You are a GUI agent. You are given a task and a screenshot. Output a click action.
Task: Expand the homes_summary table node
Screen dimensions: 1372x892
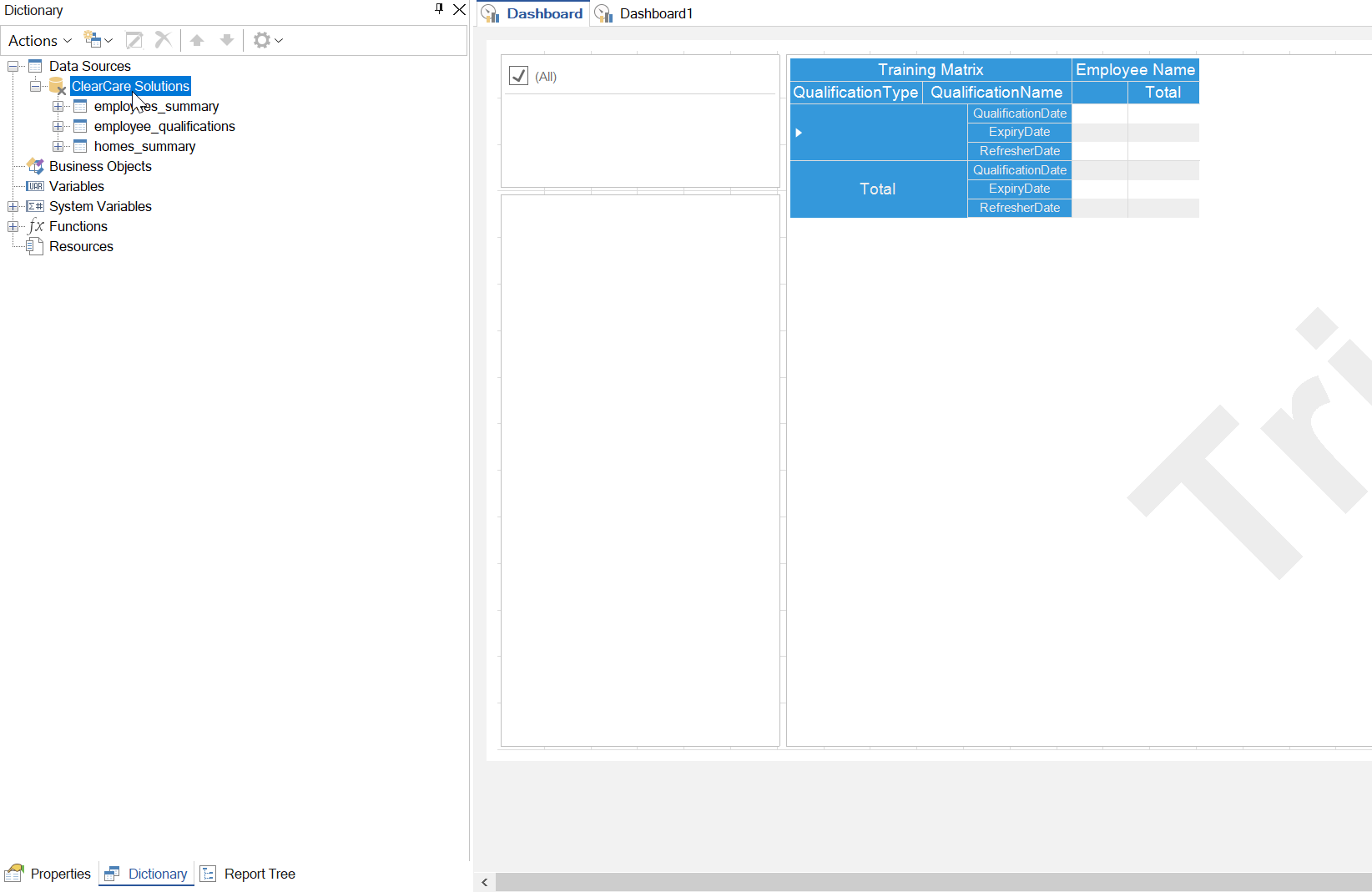[x=58, y=146]
